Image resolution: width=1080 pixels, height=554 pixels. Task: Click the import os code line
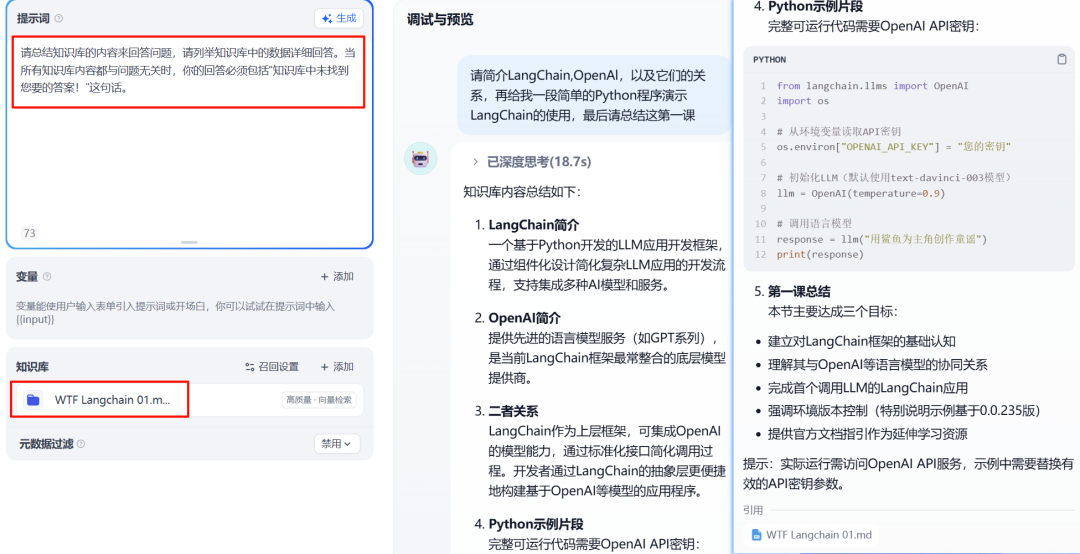tap(802, 101)
